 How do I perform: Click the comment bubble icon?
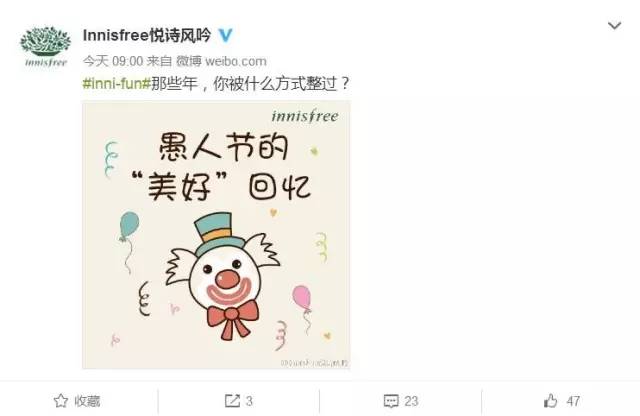tap(391, 401)
